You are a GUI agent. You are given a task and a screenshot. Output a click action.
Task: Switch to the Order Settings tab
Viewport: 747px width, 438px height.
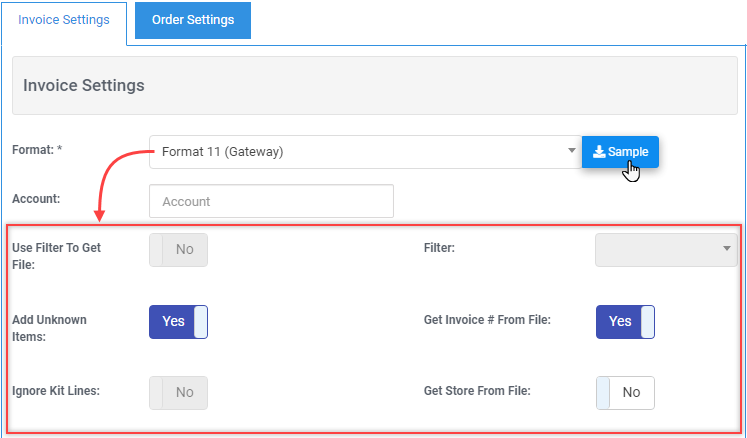point(193,20)
